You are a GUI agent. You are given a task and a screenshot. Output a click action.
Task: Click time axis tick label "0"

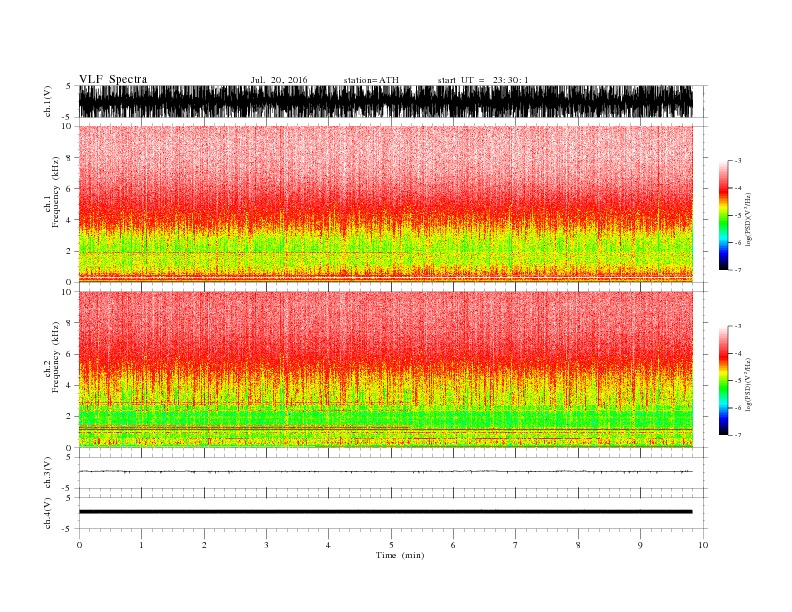coord(79,545)
